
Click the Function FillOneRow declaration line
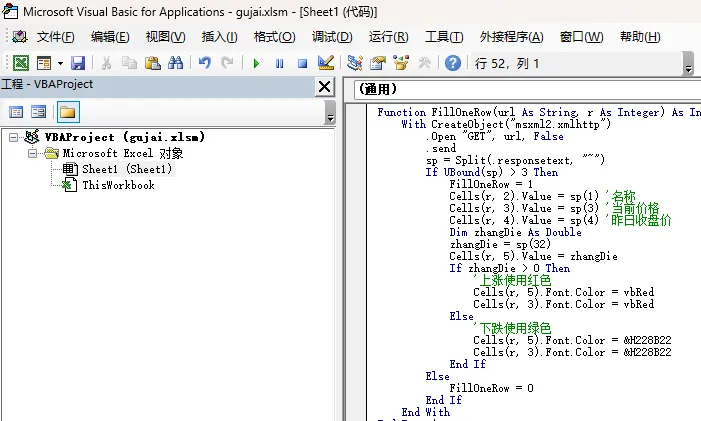539,112
